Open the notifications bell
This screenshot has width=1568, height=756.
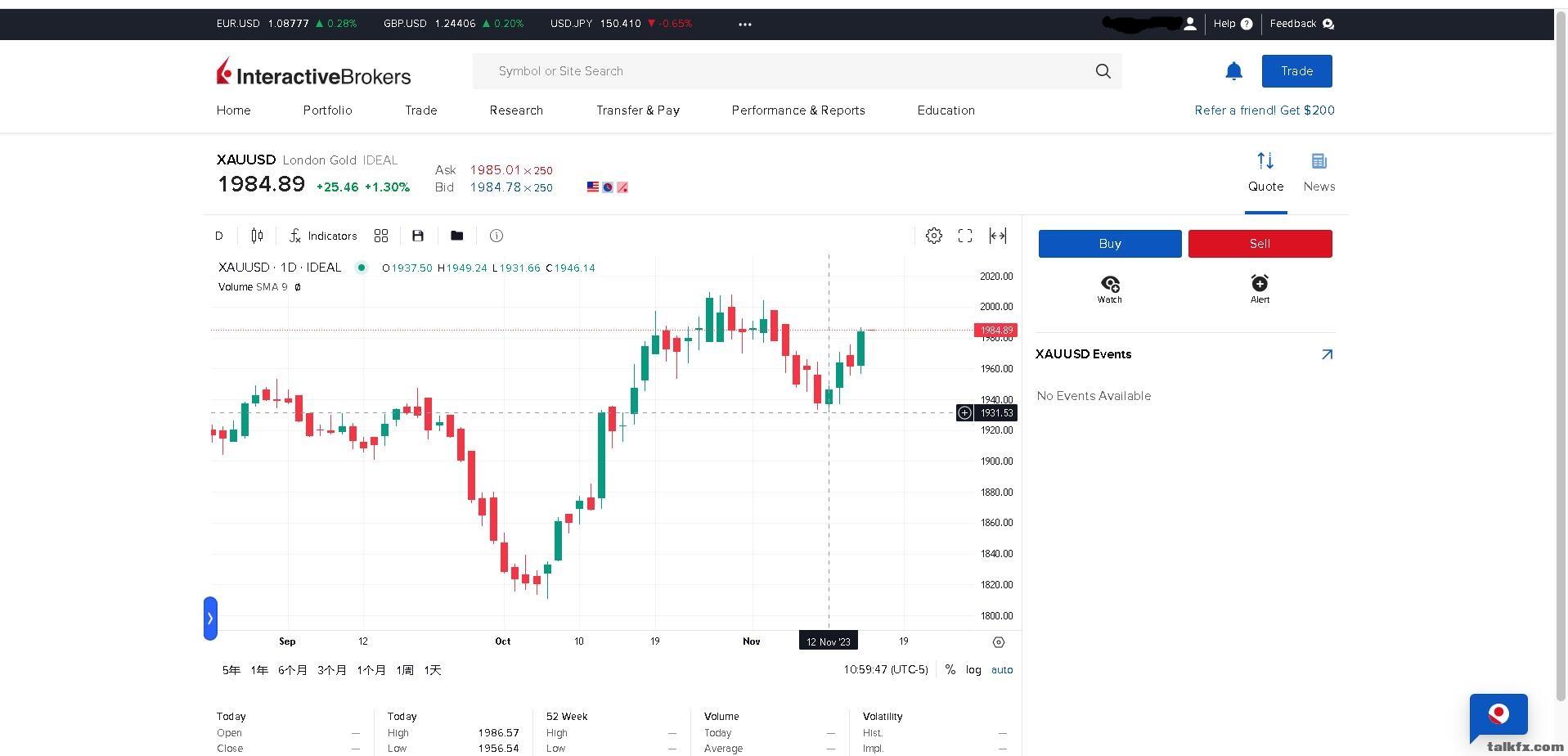tap(1233, 71)
